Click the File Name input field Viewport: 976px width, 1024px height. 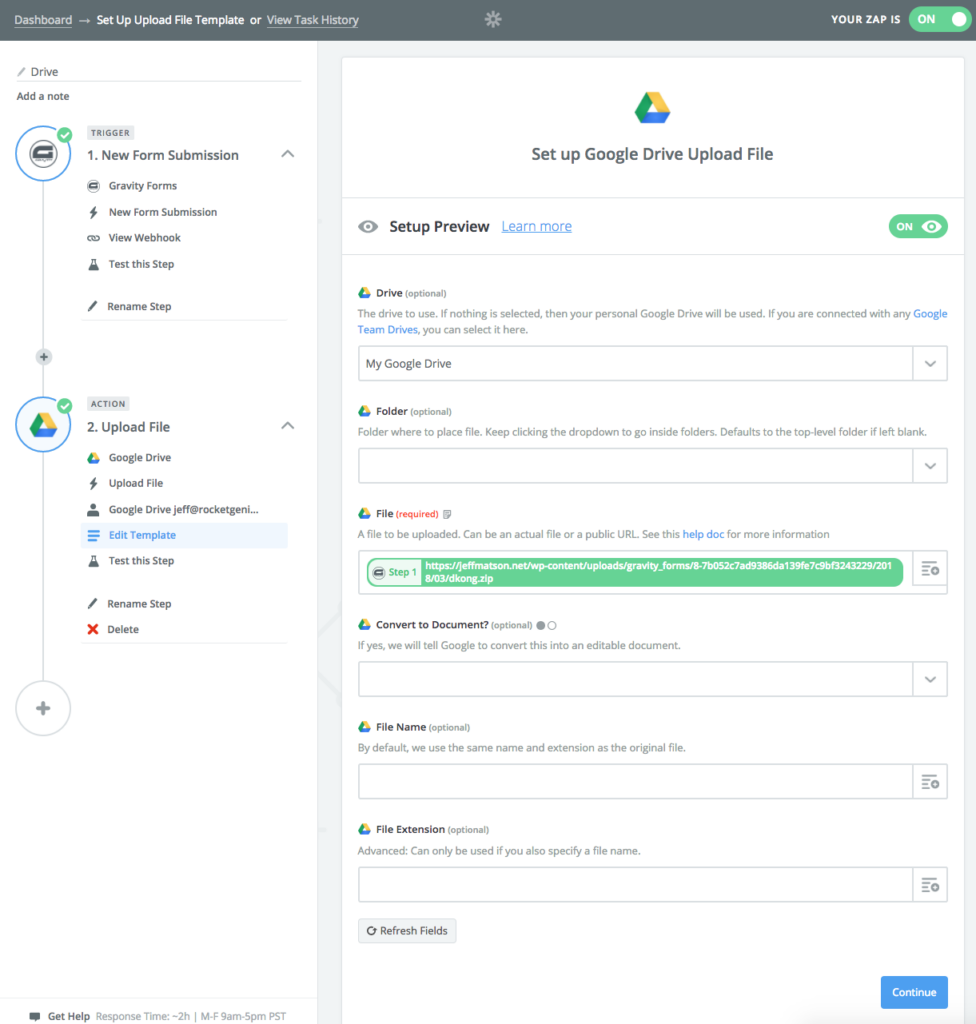pyautogui.click(x=635, y=782)
